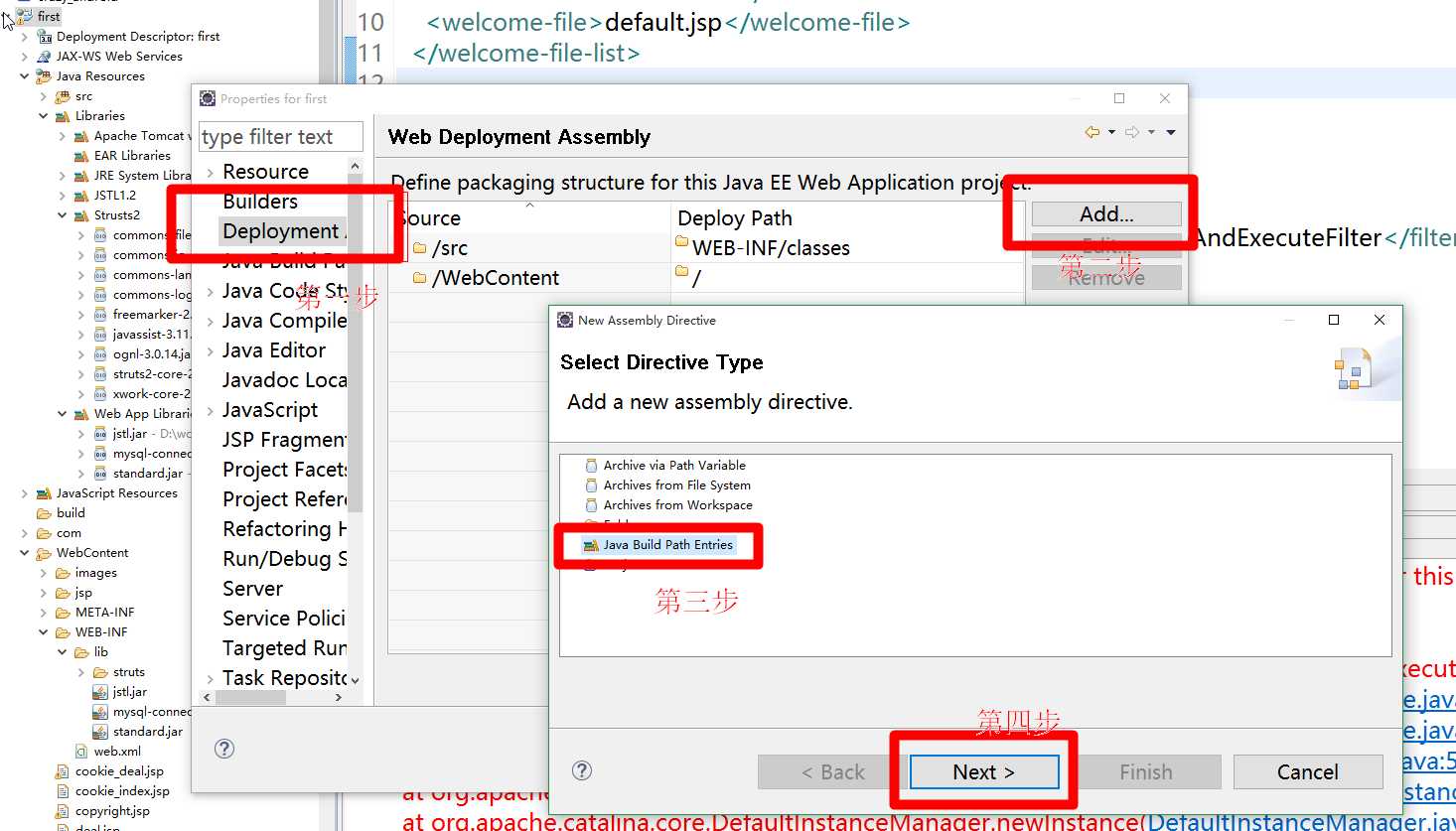Cancel the New Assembly Directive dialog
1456x831 pixels.
click(x=1307, y=772)
